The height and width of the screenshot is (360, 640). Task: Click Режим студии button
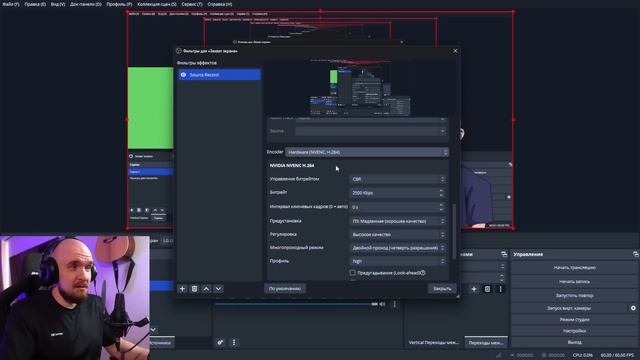574,320
